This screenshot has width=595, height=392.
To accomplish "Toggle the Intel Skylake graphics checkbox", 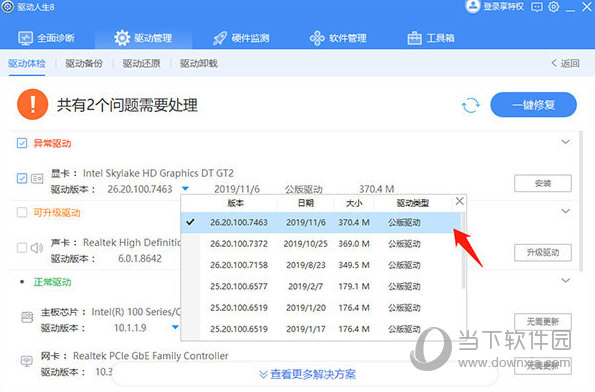I will pyautogui.click(x=22, y=178).
